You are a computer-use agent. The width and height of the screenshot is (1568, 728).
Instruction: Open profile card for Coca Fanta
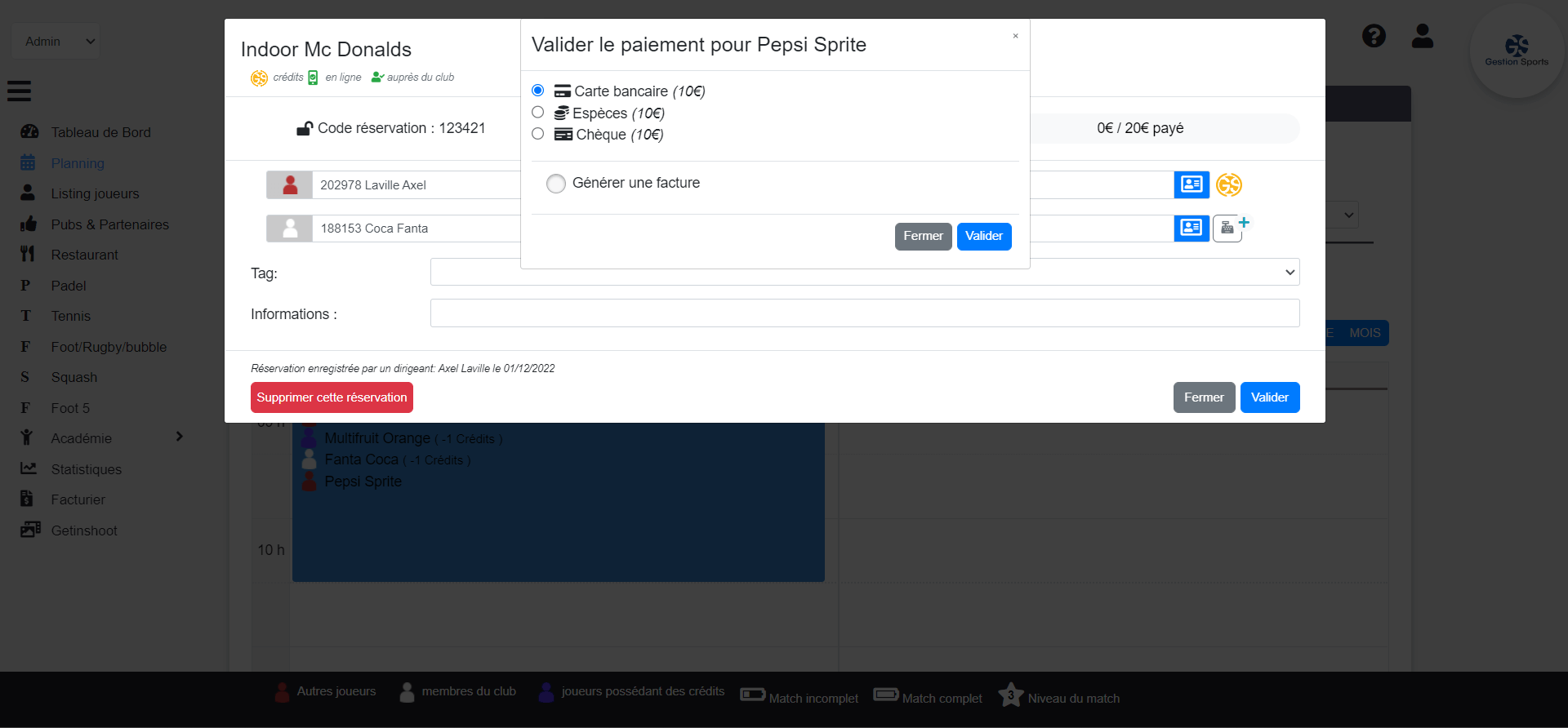coord(1192,228)
